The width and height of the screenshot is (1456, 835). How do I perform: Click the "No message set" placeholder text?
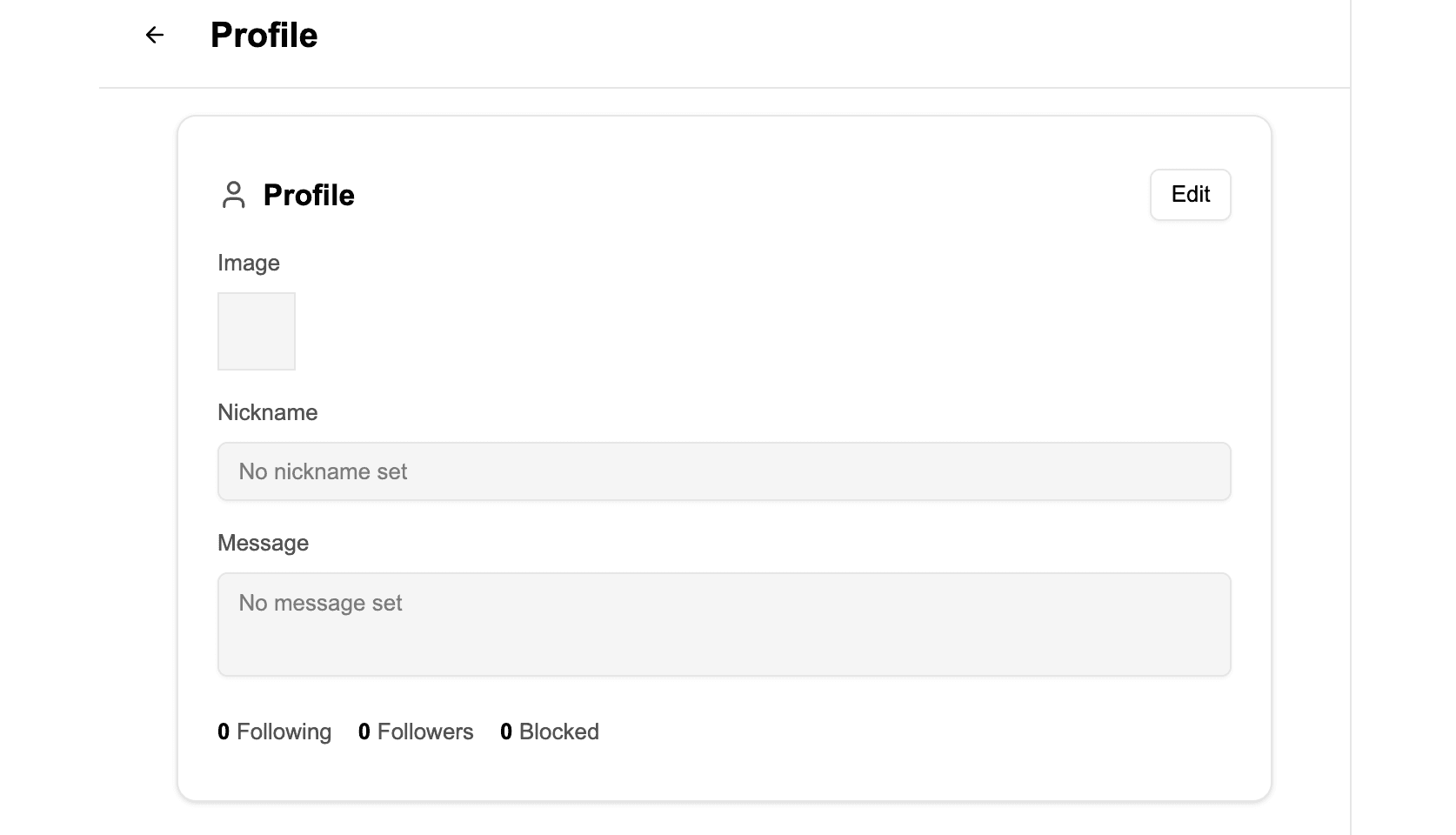click(x=320, y=603)
